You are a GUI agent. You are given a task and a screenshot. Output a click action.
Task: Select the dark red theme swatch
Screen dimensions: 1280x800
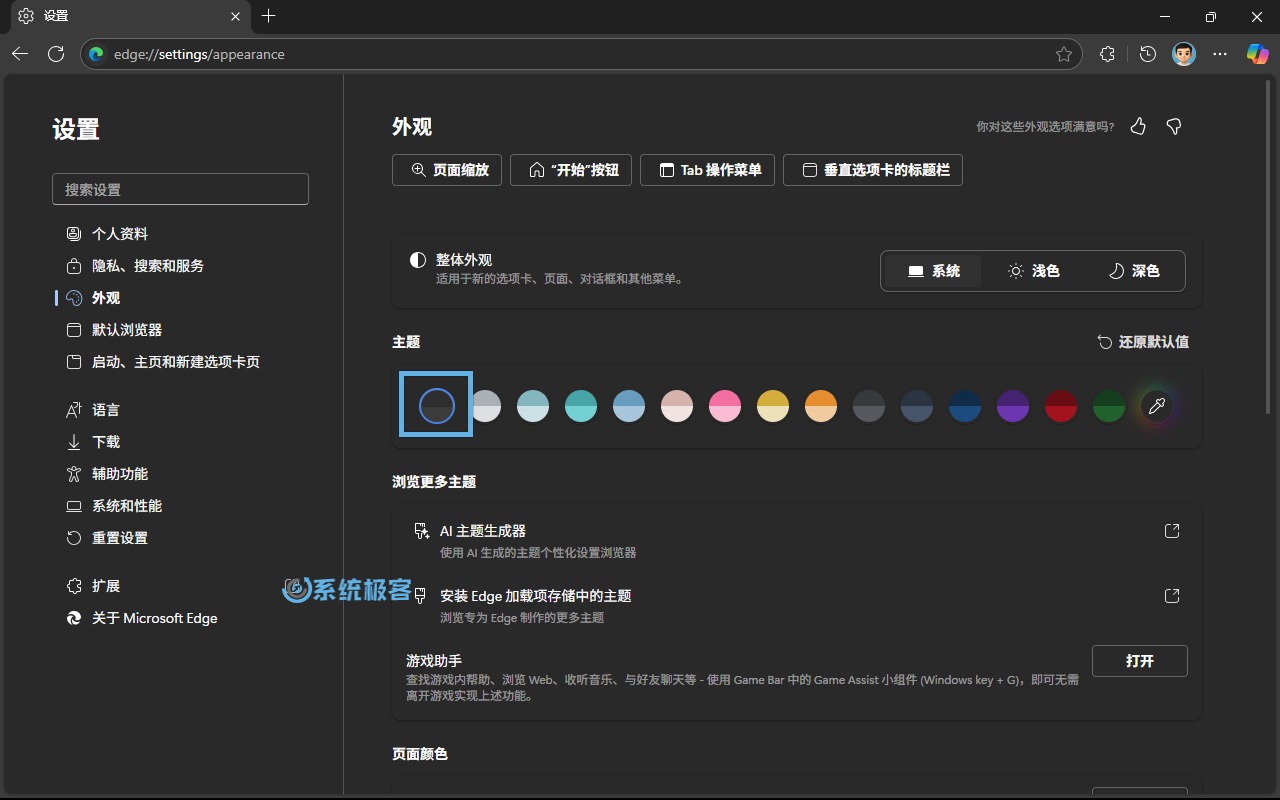click(1061, 406)
